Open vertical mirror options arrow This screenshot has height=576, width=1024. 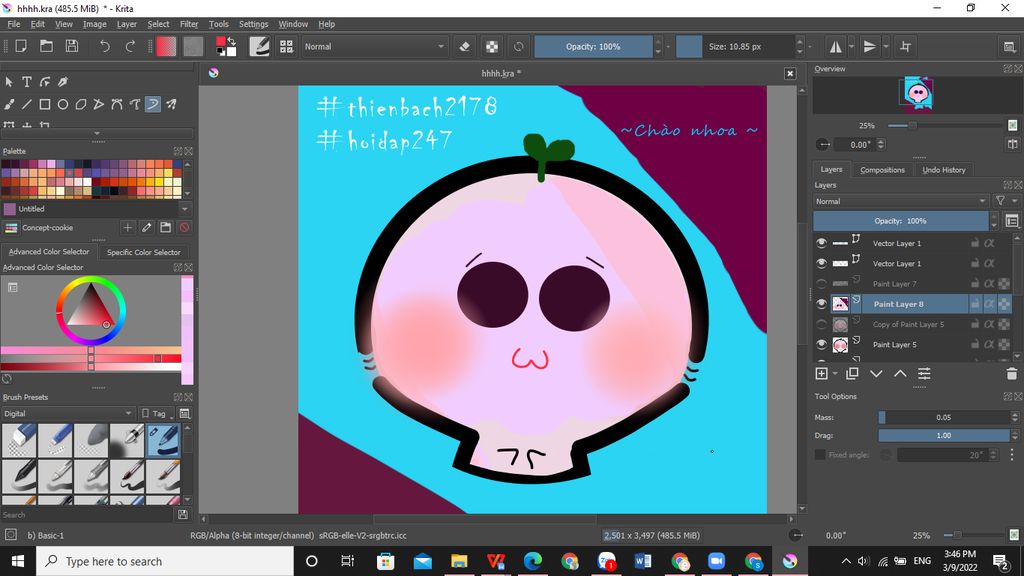click(886, 46)
